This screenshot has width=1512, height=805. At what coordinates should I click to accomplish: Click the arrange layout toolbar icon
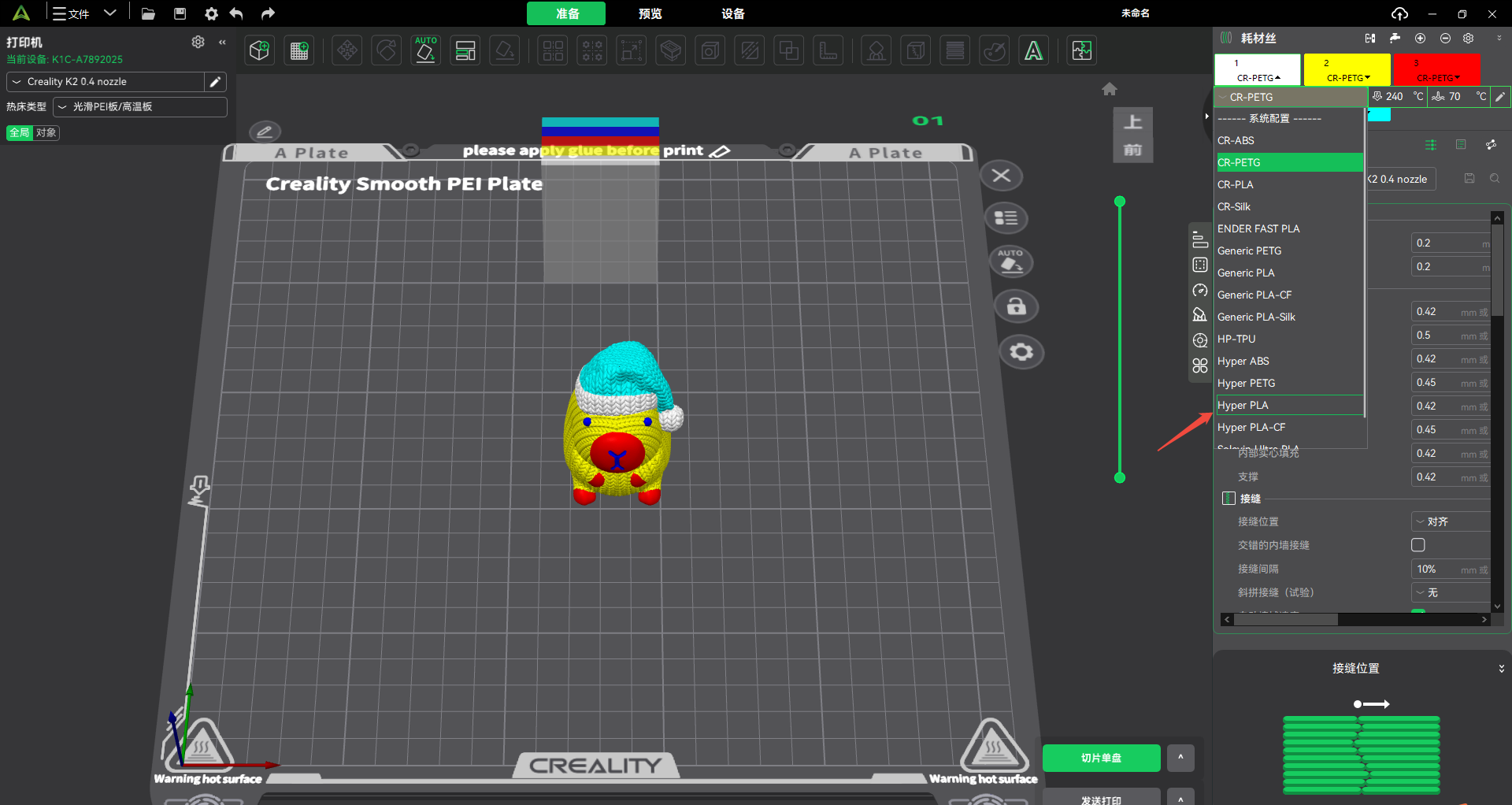465,51
